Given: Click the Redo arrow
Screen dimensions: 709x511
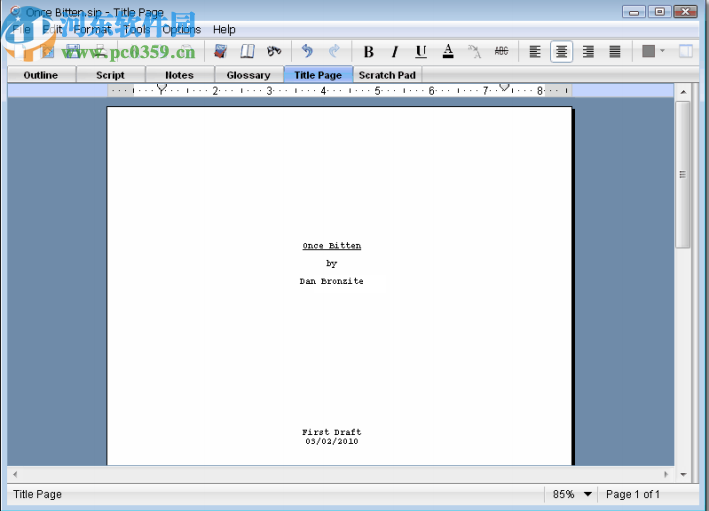Looking at the screenshot, I should tap(334, 51).
